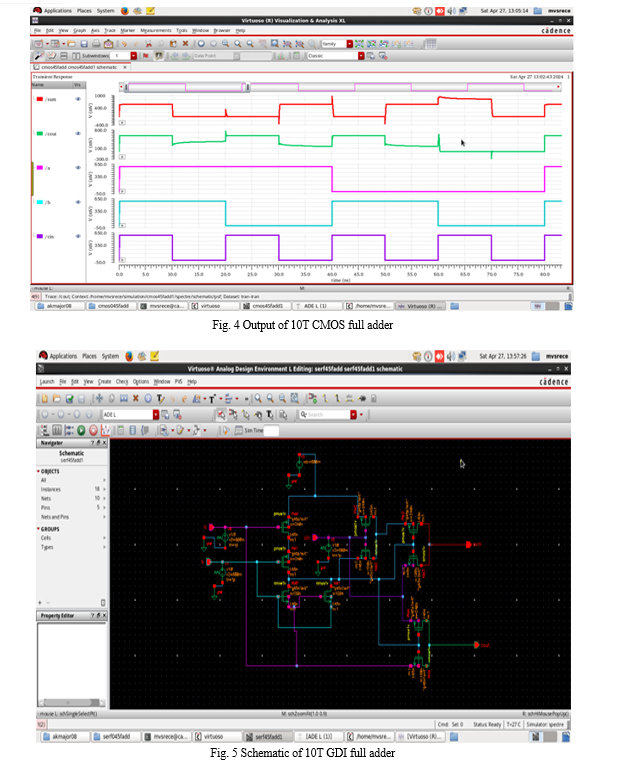
Task: Click the serf45fadd1 taskbar button
Action: point(267,736)
